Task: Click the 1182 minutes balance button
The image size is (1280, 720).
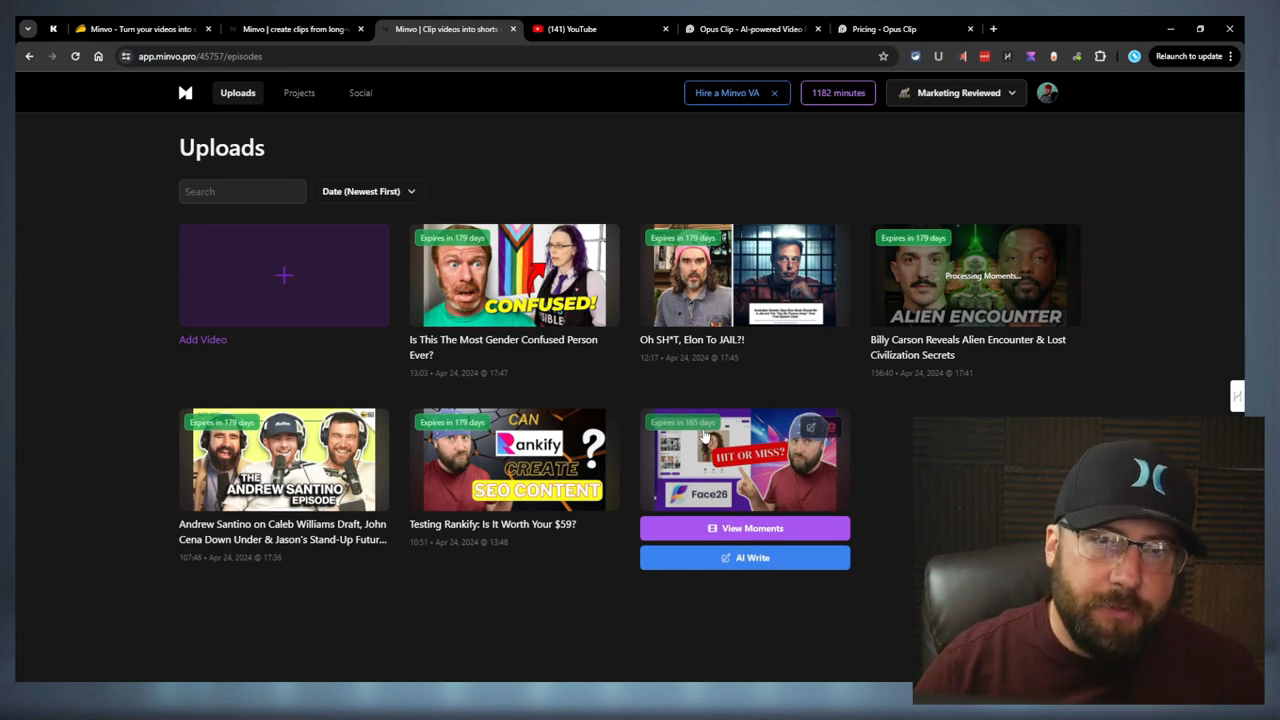Action: (x=838, y=93)
